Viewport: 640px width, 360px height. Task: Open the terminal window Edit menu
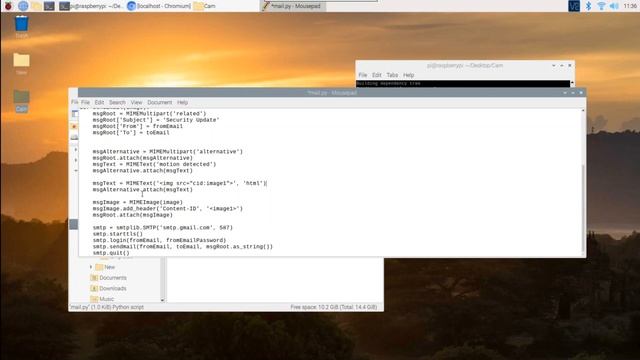click(x=377, y=75)
